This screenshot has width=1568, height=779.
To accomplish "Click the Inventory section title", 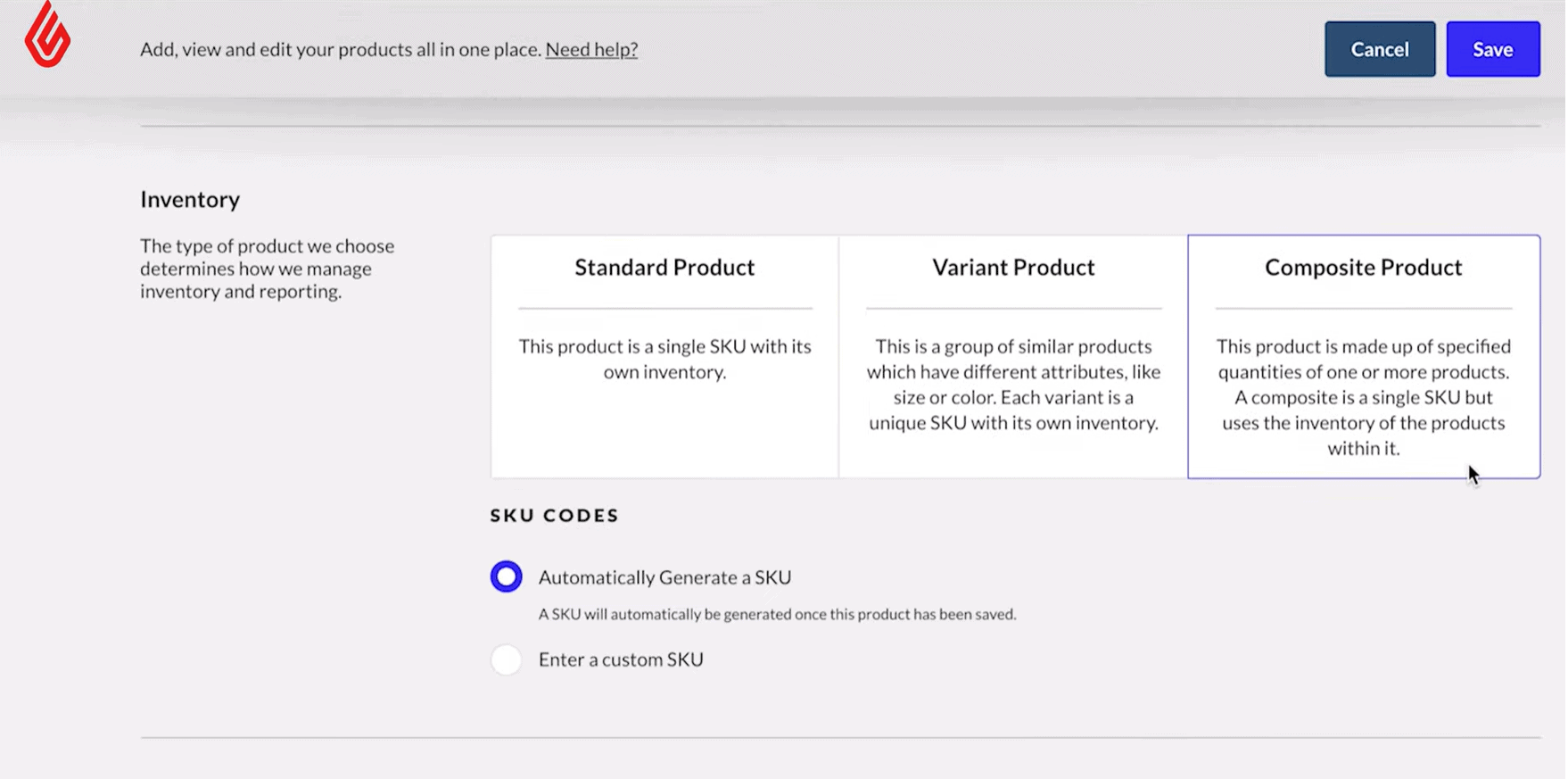I will [x=189, y=199].
